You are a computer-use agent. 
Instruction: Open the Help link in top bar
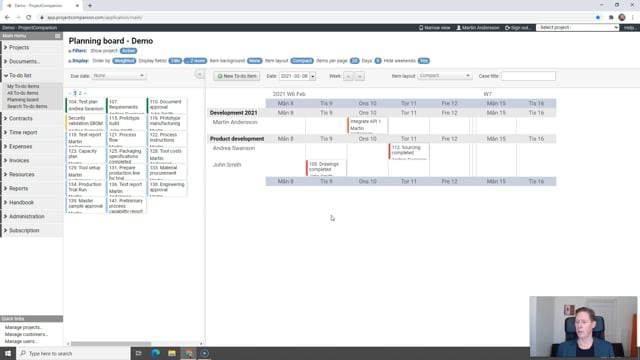tap(629, 28)
